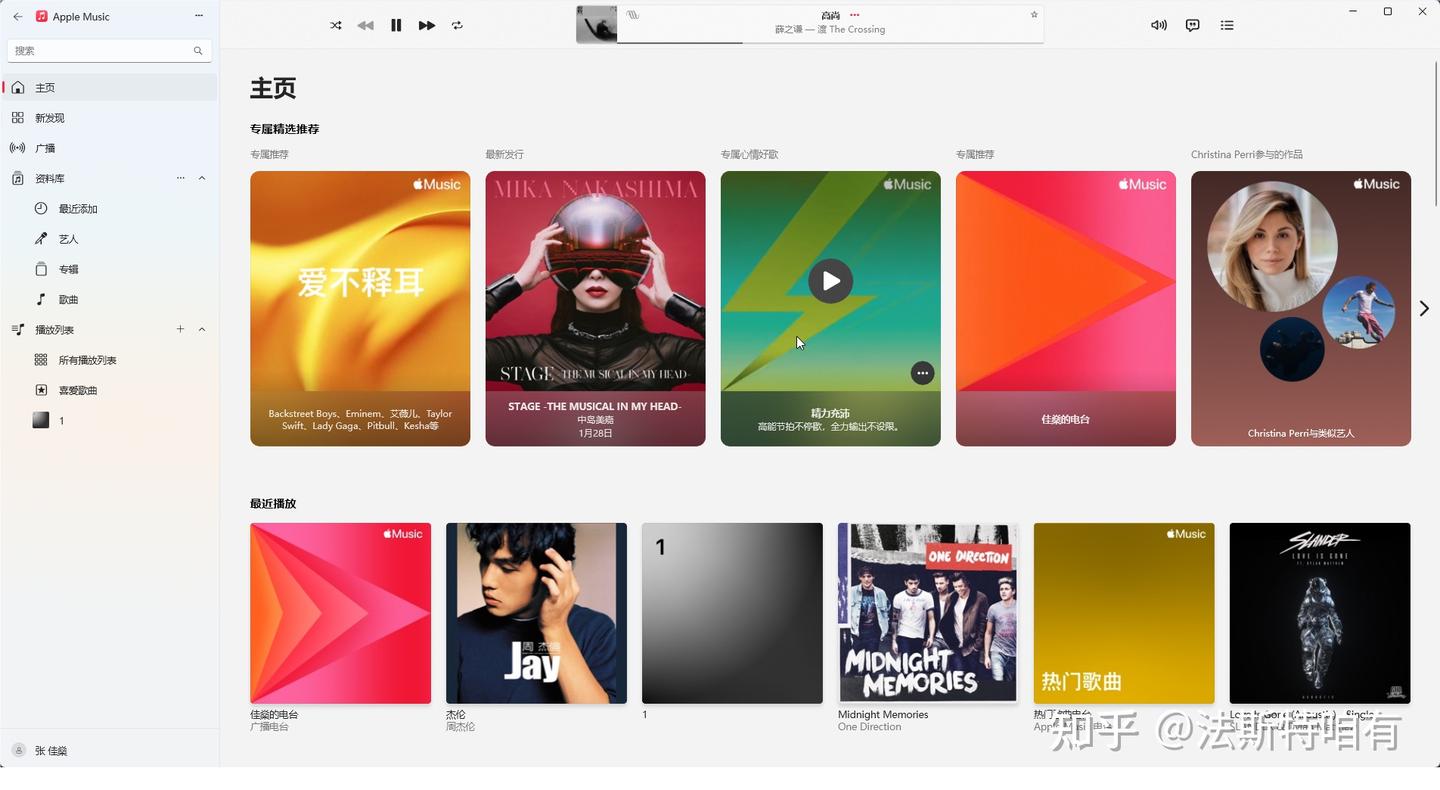Open 新发现 in the sidebar

coord(110,118)
